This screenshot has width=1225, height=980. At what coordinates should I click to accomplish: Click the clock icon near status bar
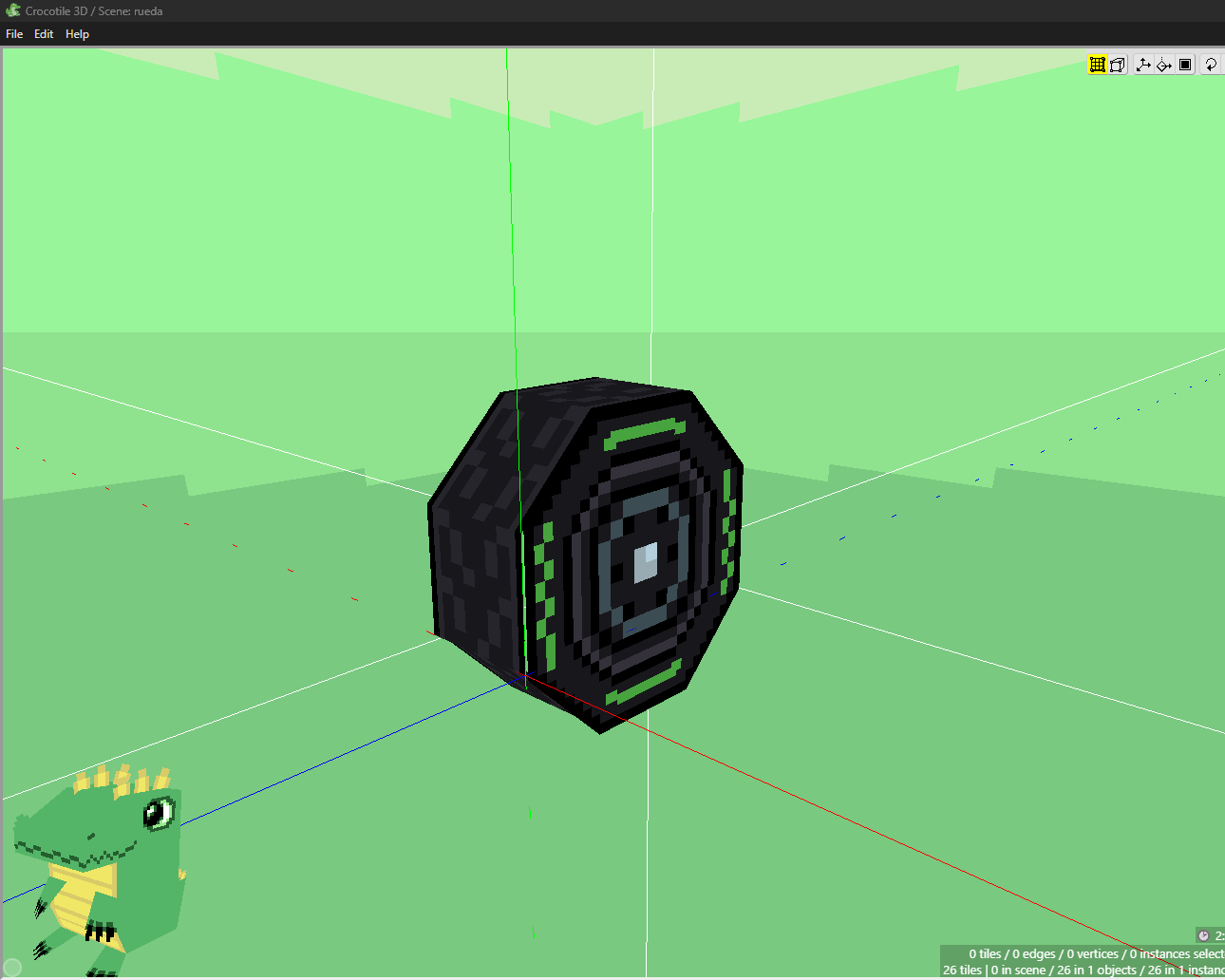click(x=1203, y=936)
